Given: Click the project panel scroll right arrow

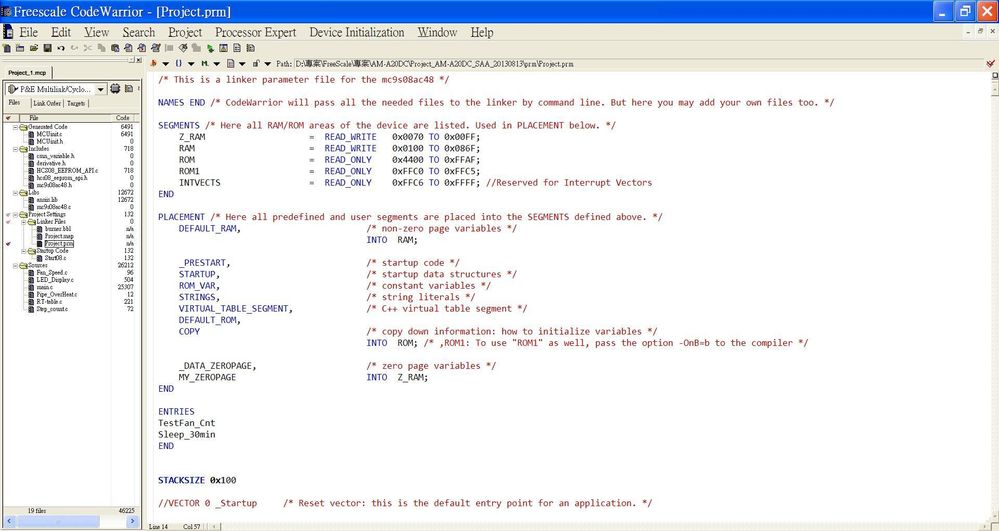Looking at the screenshot, I should tap(133, 521).
